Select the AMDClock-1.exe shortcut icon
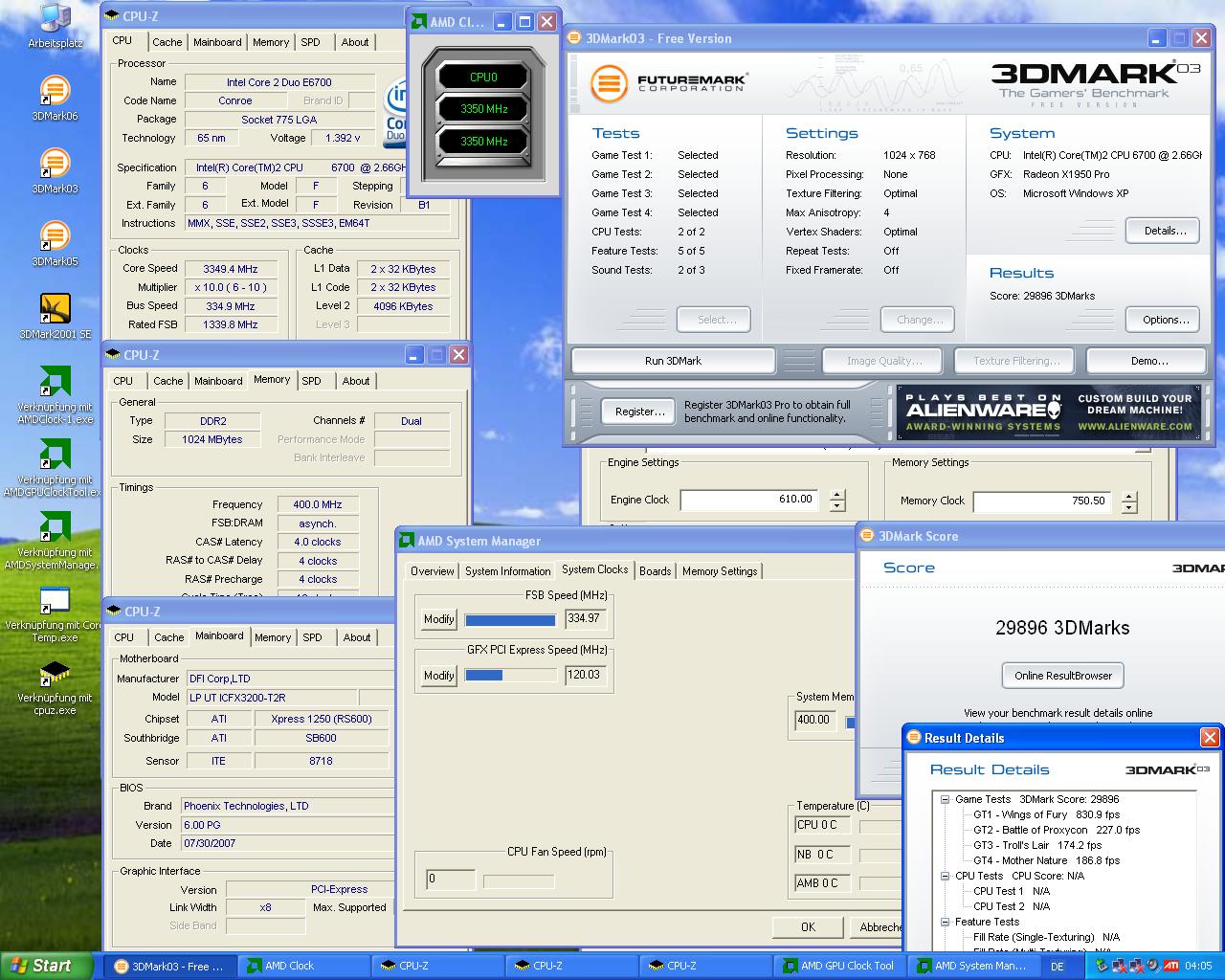Image resolution: width=1225 pixels, height=980 pixels. (55, 395)
